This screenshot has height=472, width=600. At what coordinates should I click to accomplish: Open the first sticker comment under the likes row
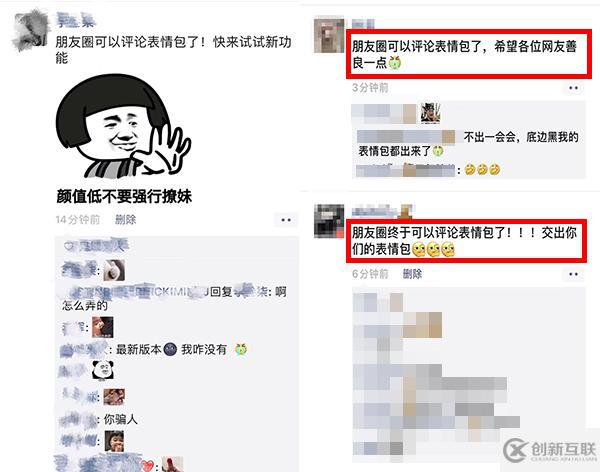(114, 270)
